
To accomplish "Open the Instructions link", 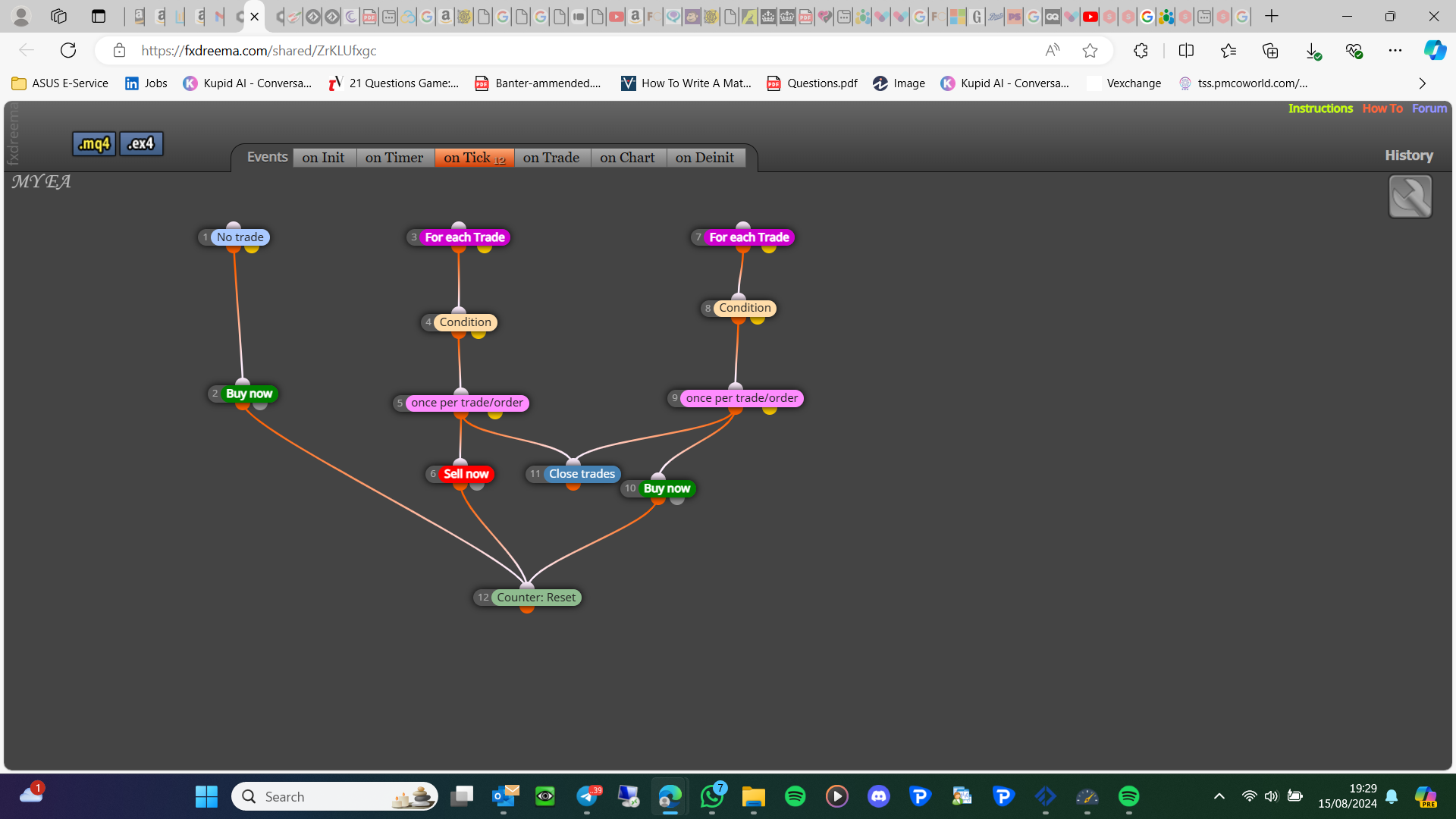I will pos(1320,108).
